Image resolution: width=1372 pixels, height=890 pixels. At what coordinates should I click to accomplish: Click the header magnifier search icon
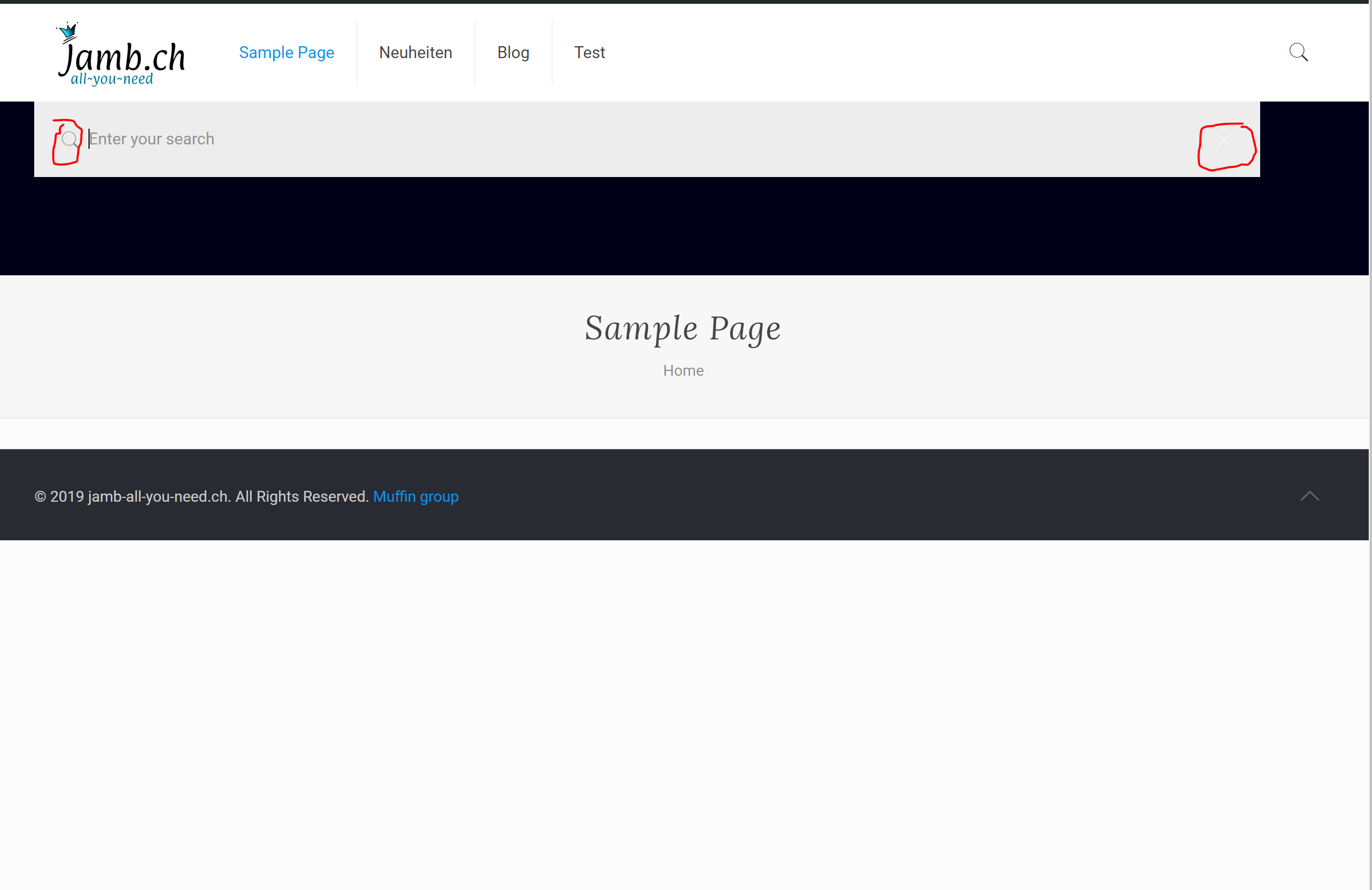(x=1298, y=52)
